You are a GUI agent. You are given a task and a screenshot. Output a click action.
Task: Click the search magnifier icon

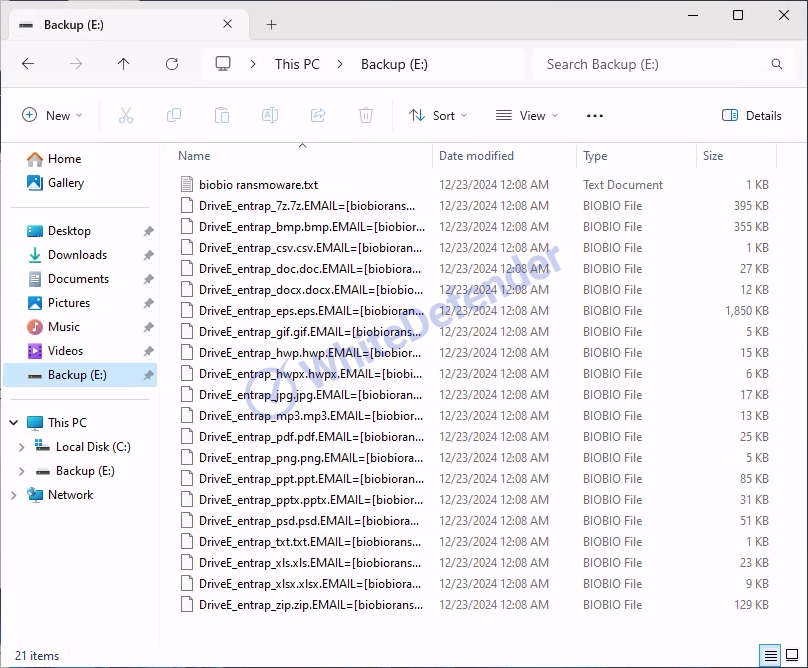coord(777,64)
